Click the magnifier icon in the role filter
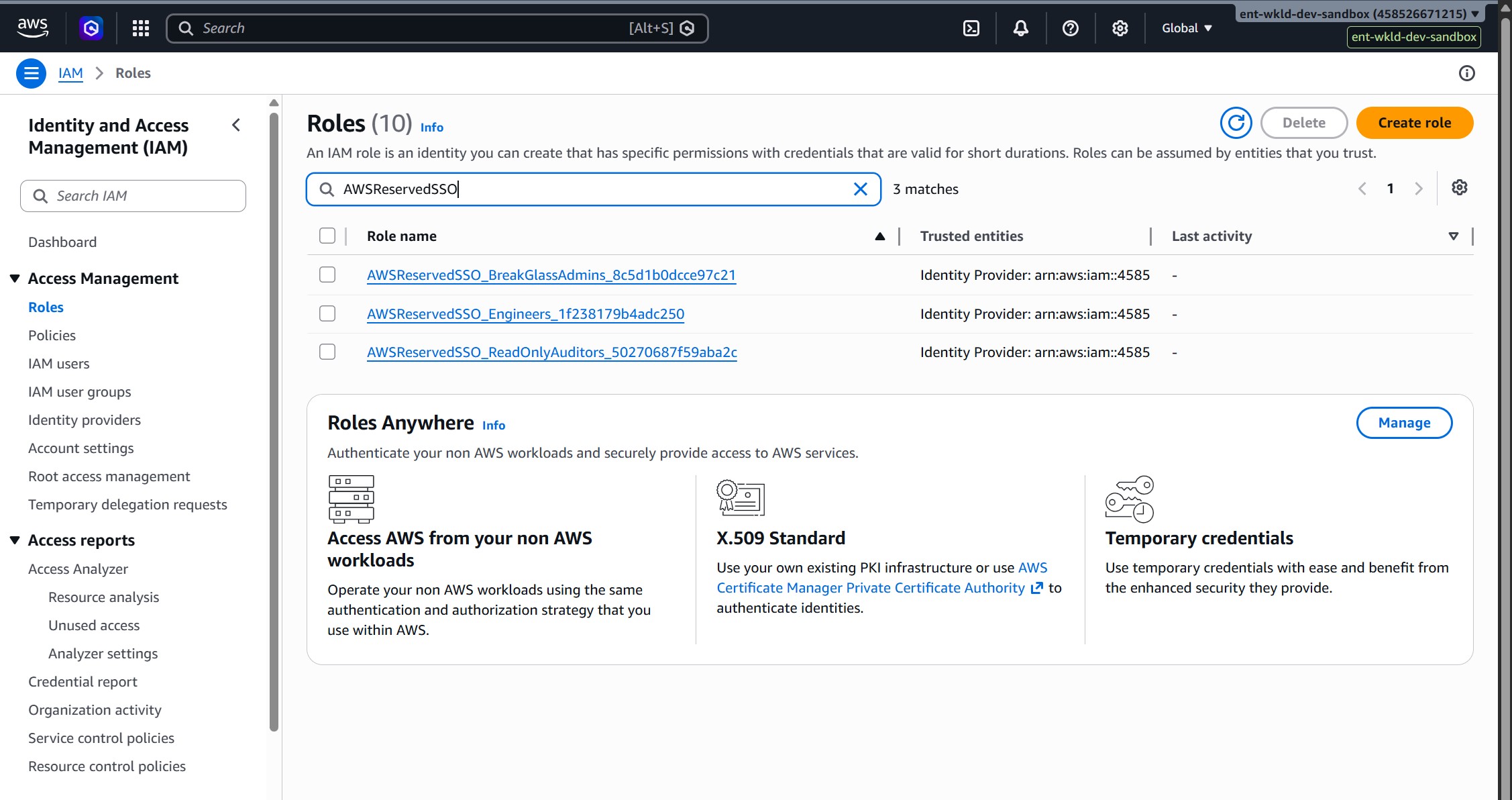 (327, 189)
